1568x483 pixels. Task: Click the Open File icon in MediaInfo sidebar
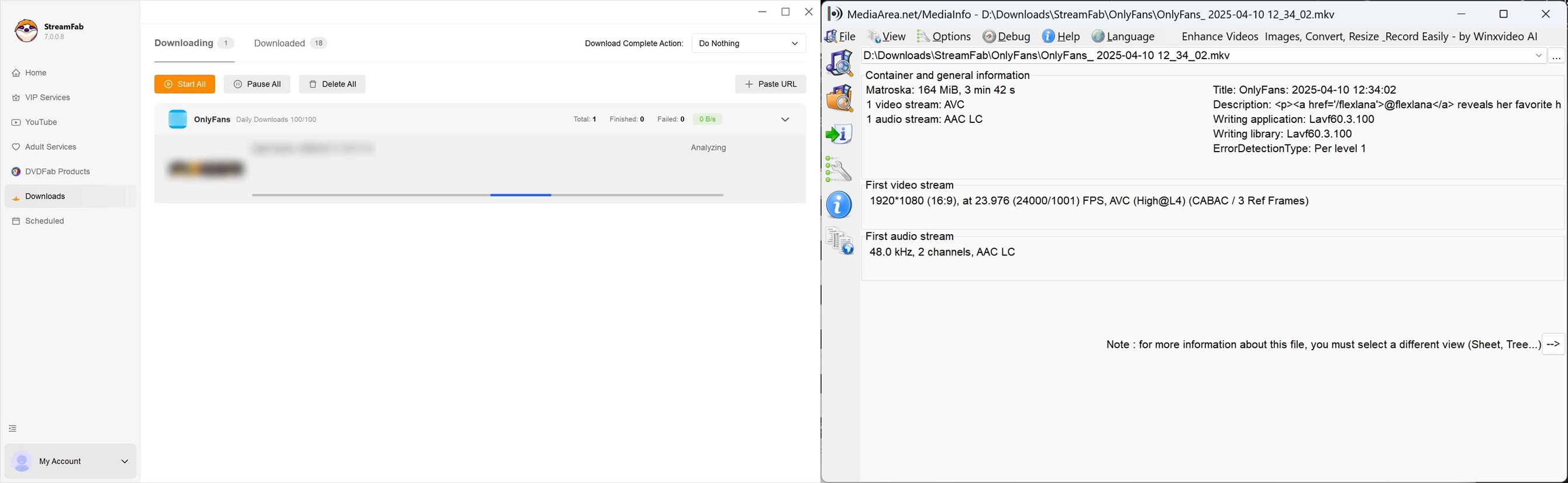[x=839, y=63]
